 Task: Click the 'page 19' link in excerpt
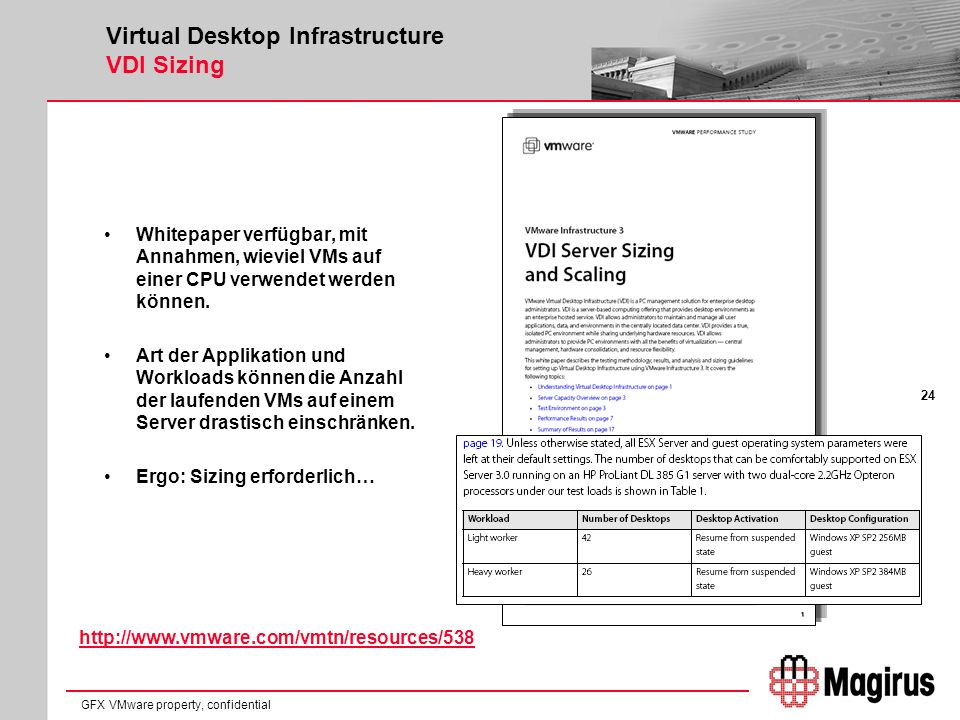click(482, 443)
